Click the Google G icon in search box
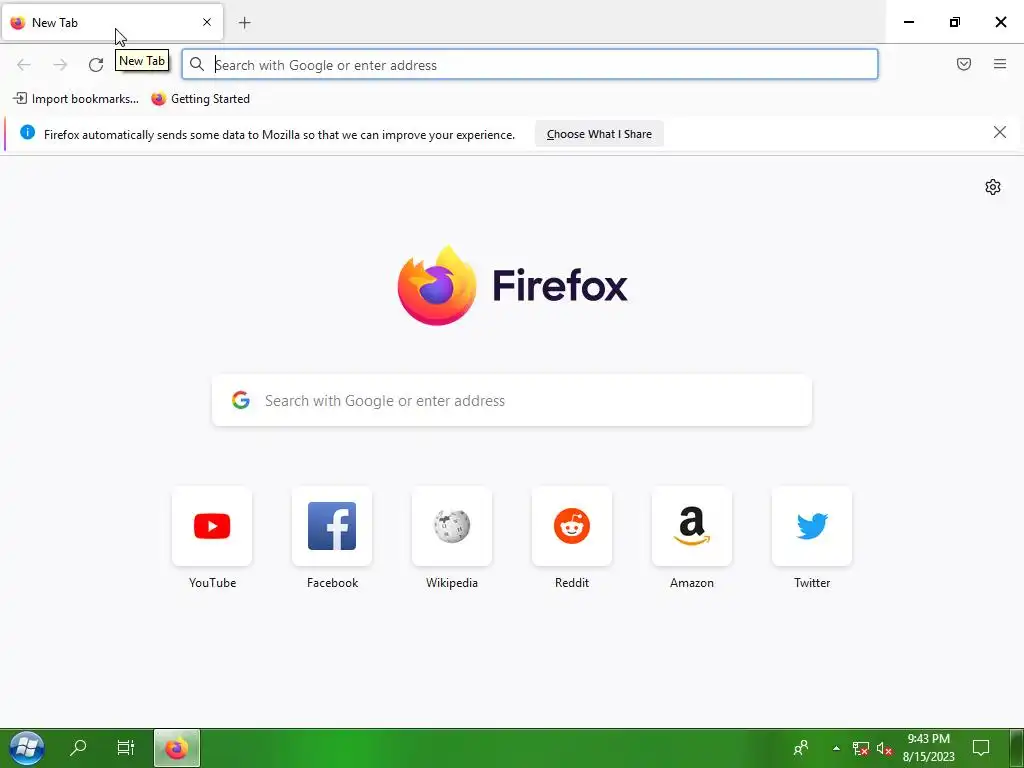1024x768 pixels. [241, 400]
